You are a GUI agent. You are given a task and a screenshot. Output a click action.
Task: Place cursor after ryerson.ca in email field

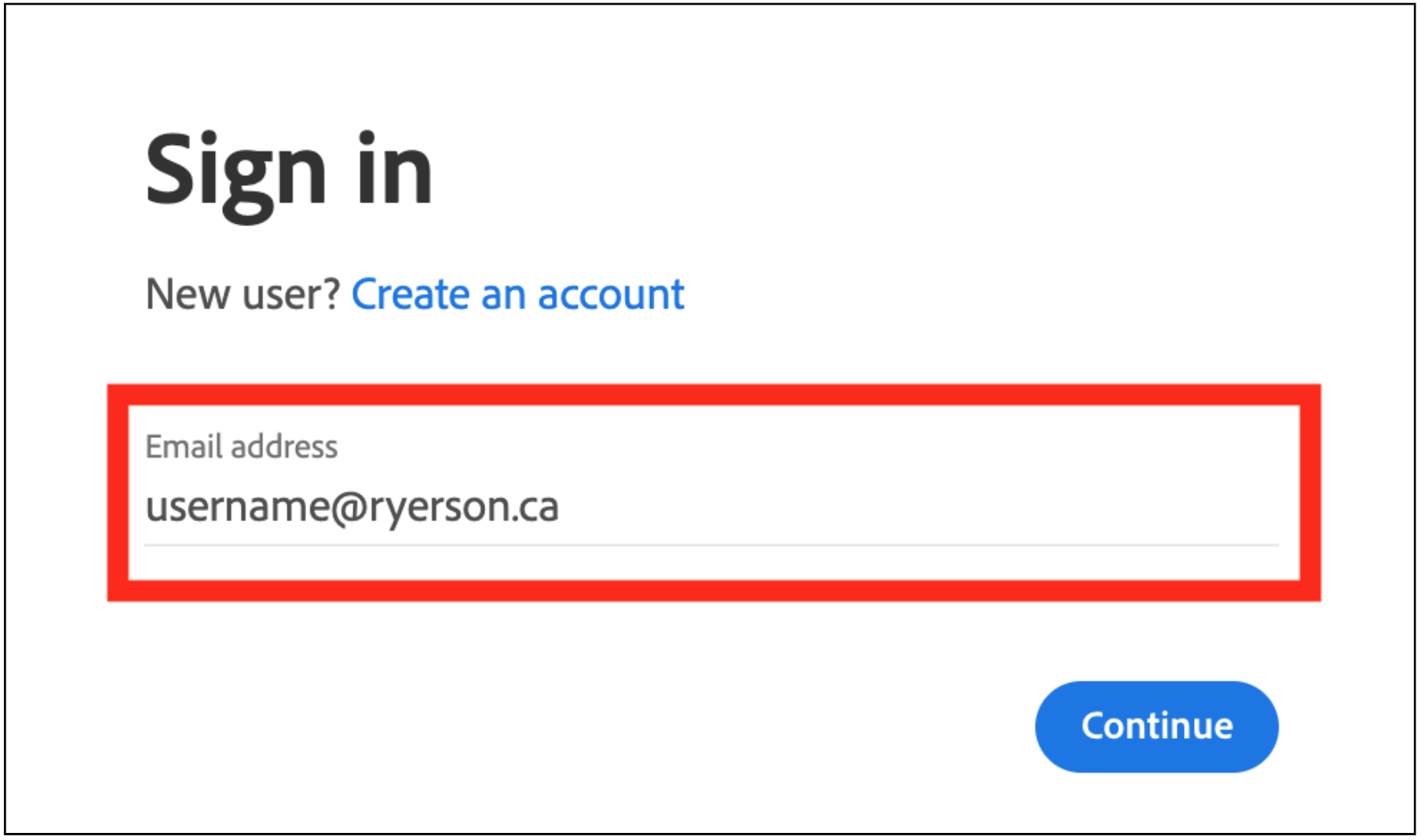pos(562,506)
